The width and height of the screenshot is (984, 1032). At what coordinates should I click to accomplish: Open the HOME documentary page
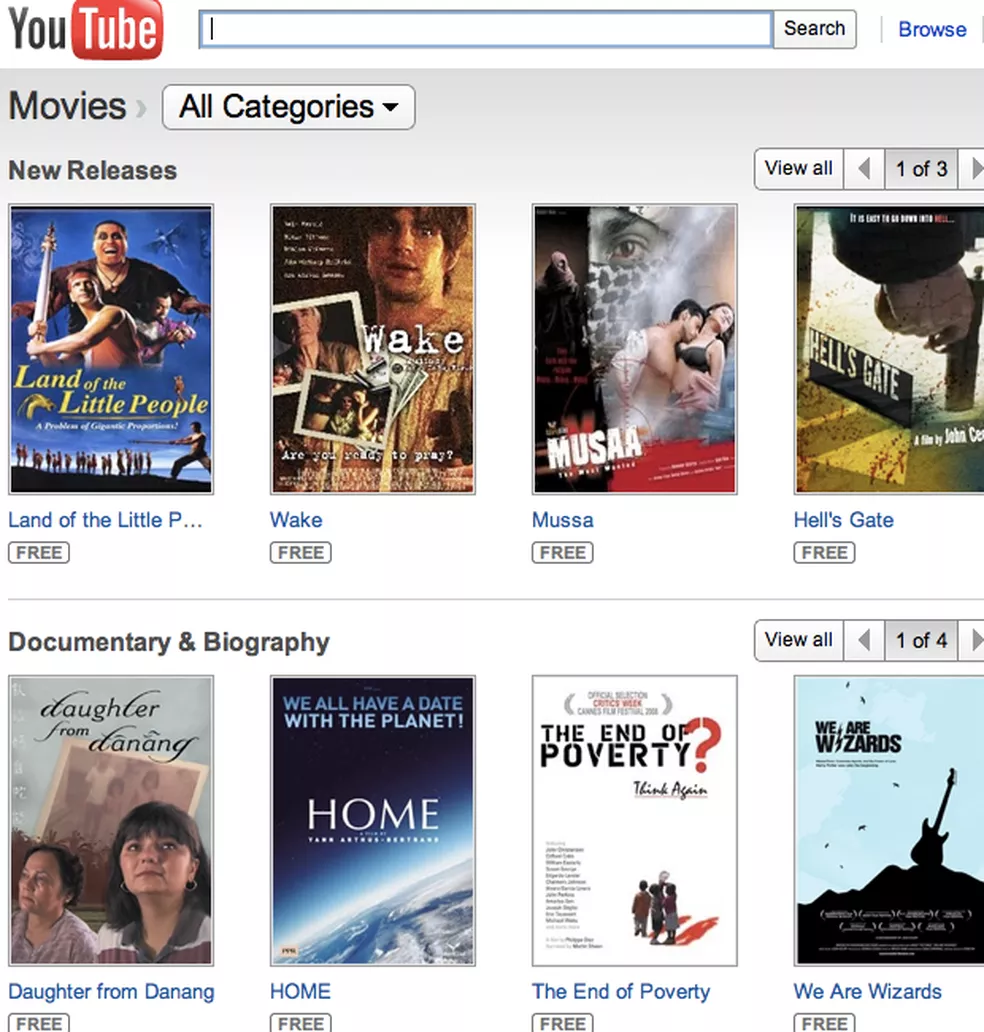pyautogui.click(x=300, y=991)
